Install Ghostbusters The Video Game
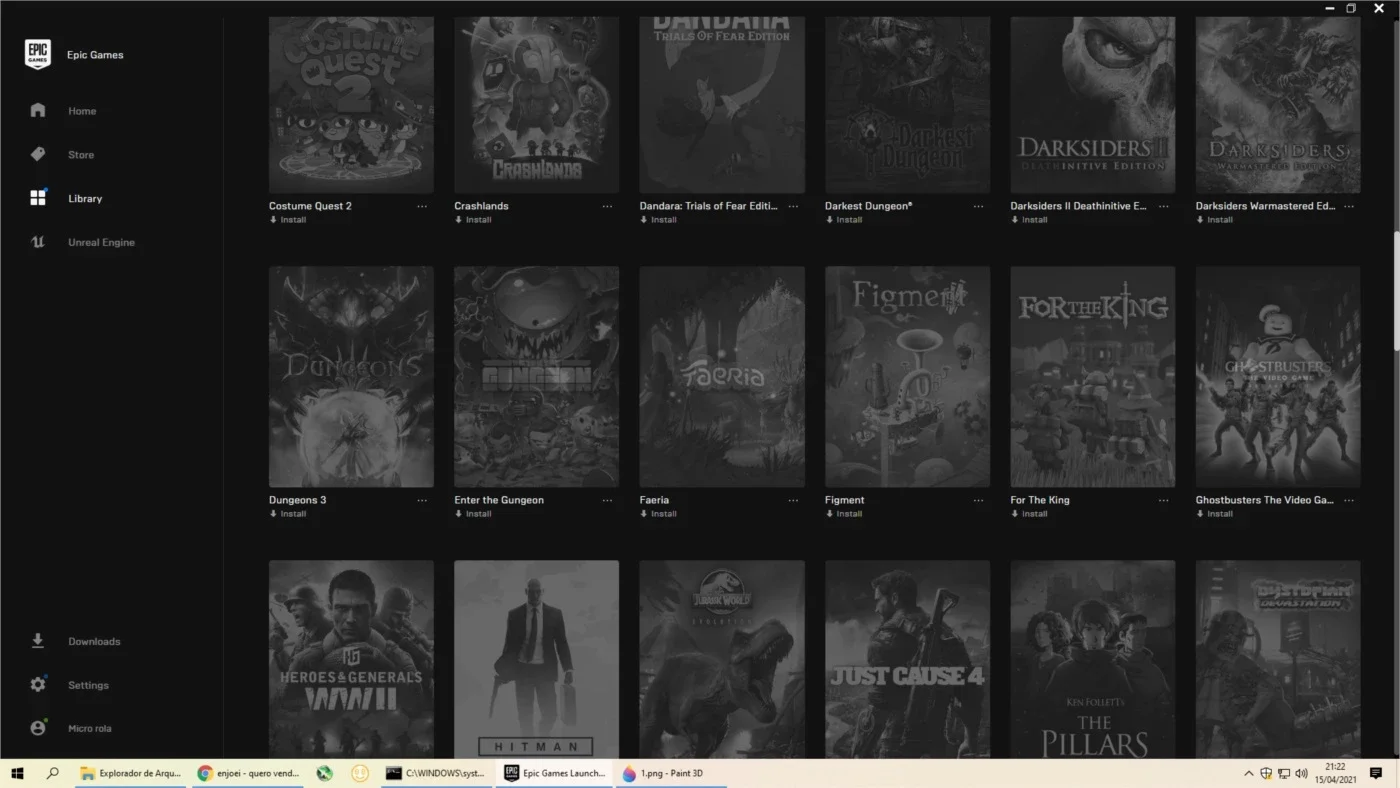Viewport: 1400px width, 788px height. tap(1215, 514)
